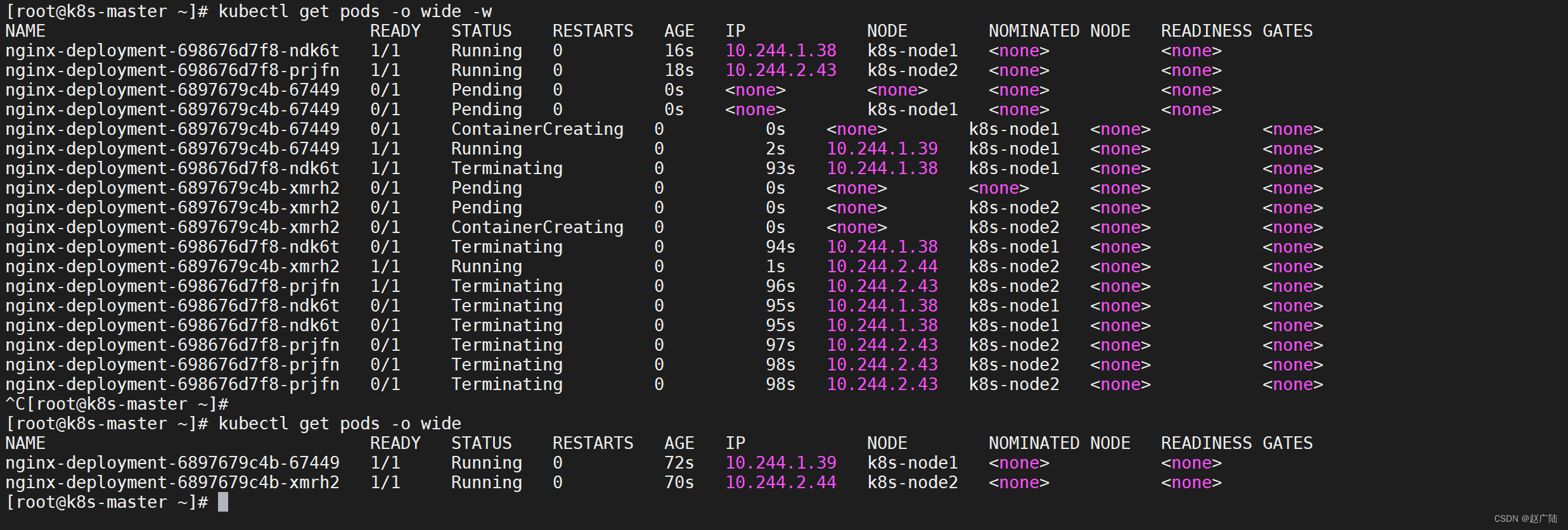The width and height of the screenshot is (1568, 530).
Task: Select the 'Terminating' status in the 93s row
Action: click(507, 168)
